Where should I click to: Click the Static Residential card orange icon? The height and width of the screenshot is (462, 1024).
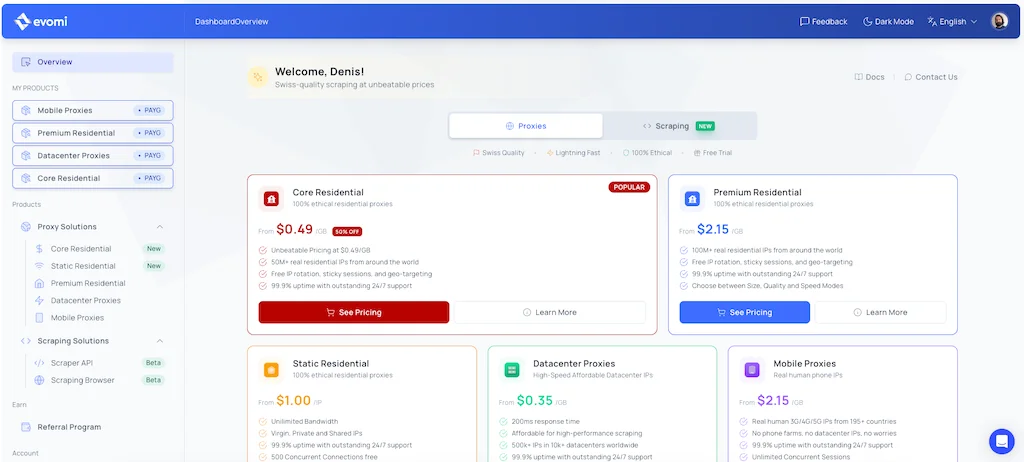[x=271, y=370]
